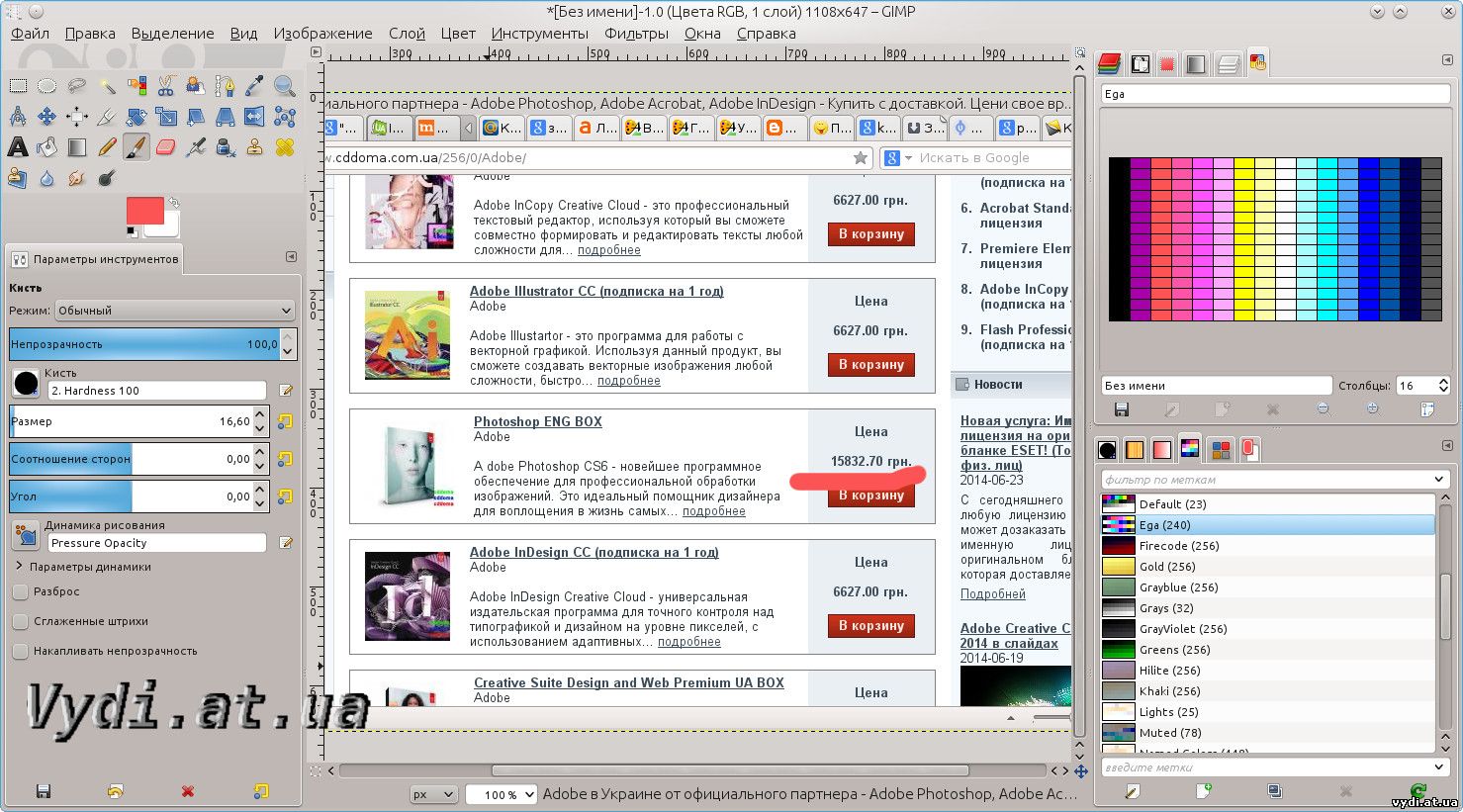Select the Eraser tool

click(x=166, y=147)
